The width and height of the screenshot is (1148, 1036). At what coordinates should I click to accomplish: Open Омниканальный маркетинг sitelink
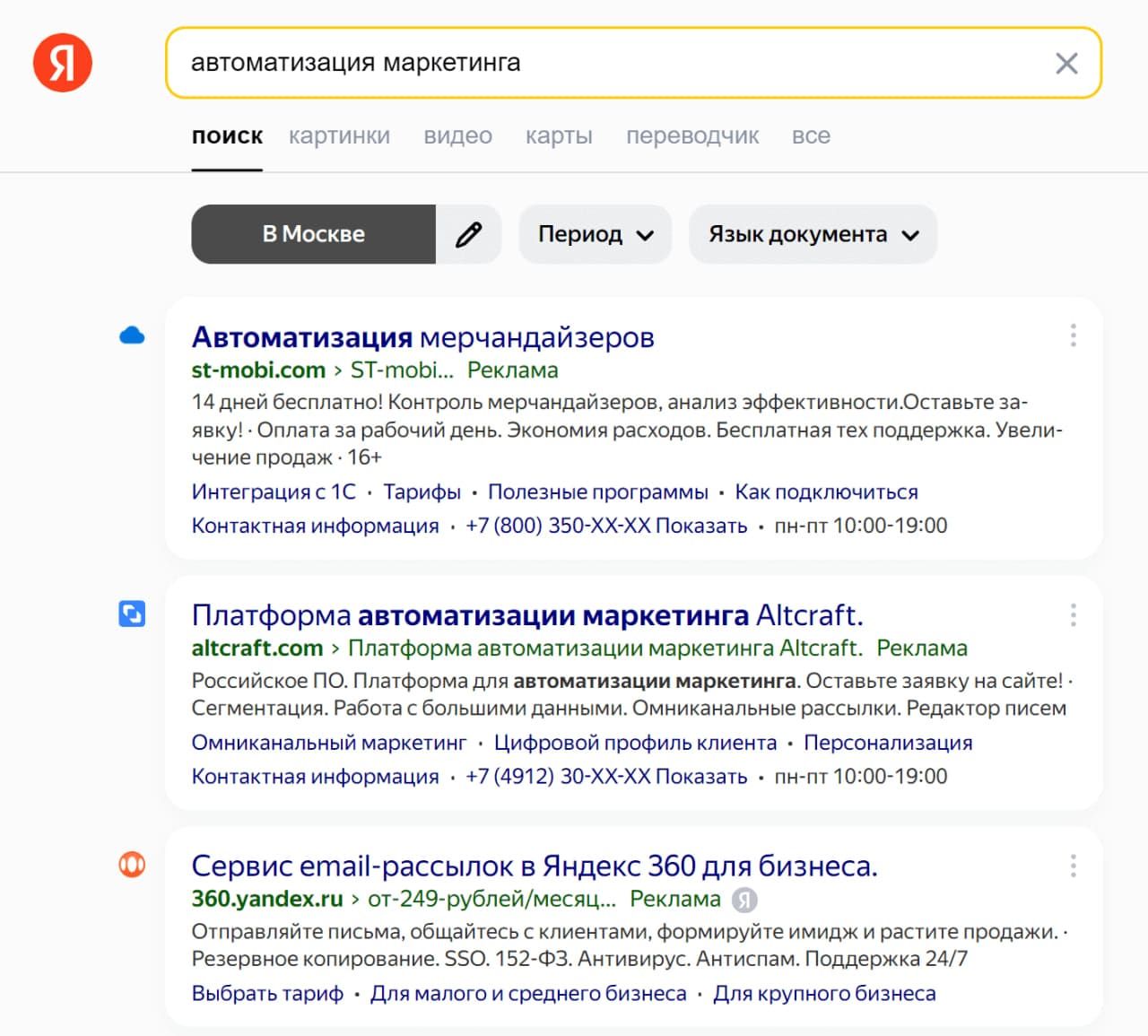pyautogui.click(x=329, y=743)
